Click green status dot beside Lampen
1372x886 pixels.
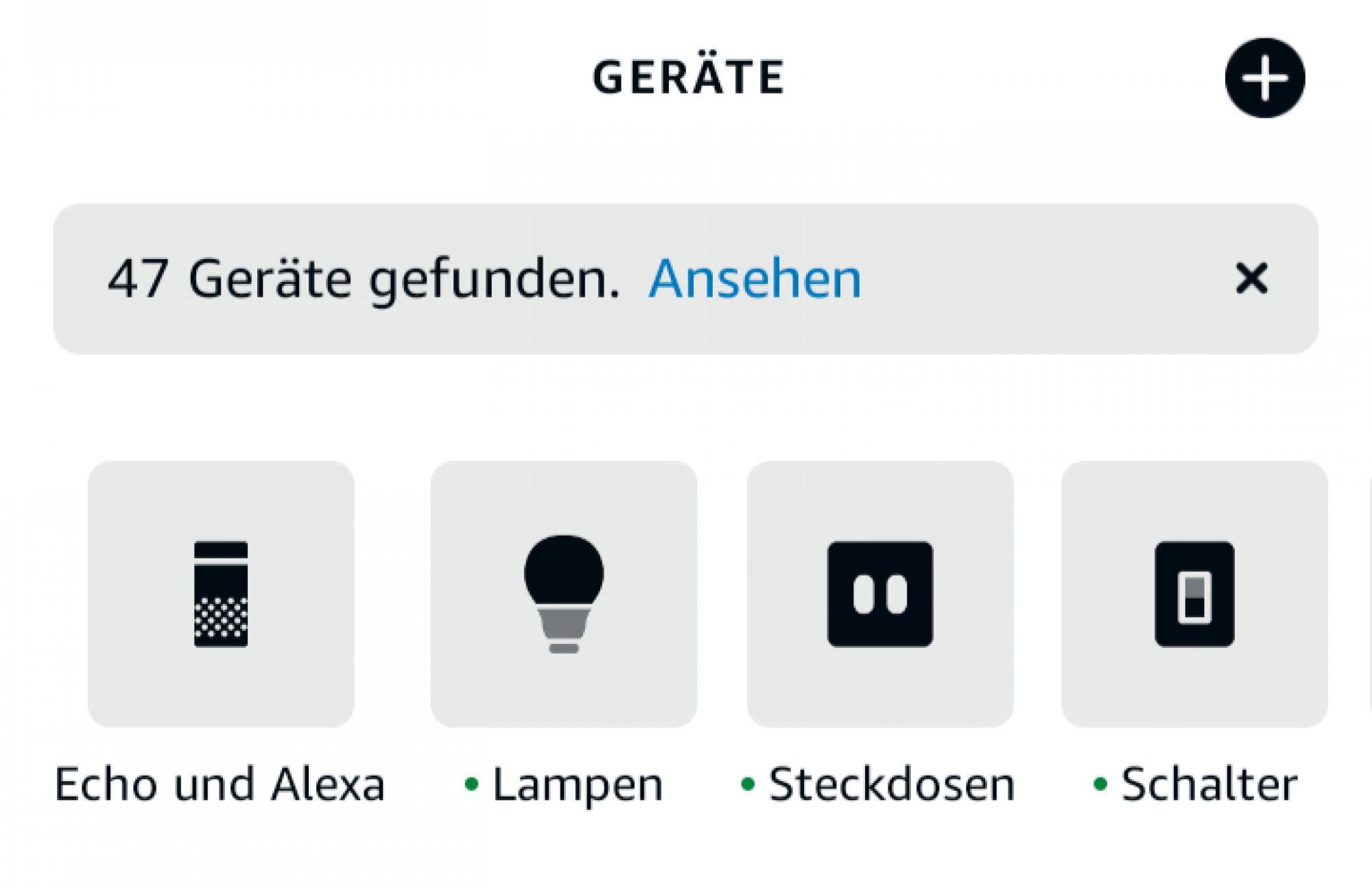pos(471,784)
